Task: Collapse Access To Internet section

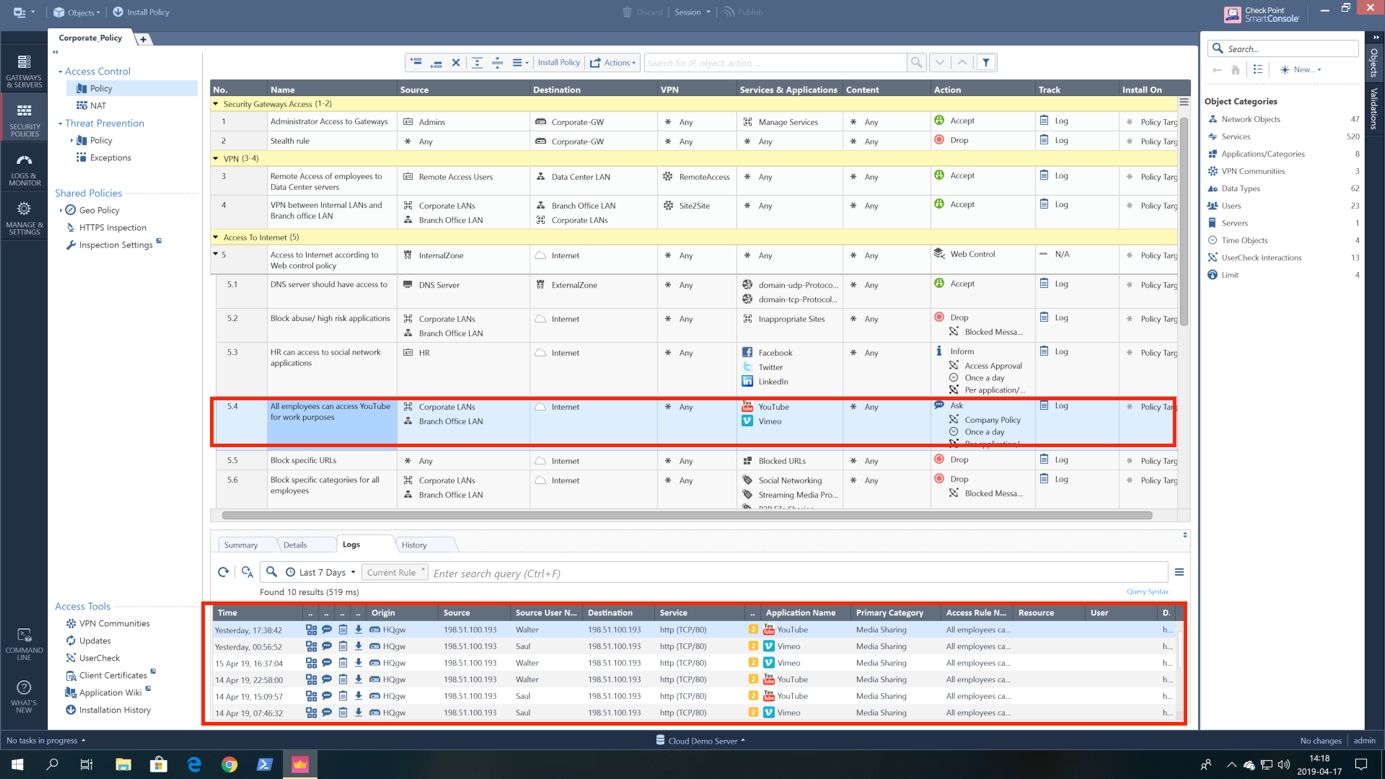Action: tap(216, 238)
